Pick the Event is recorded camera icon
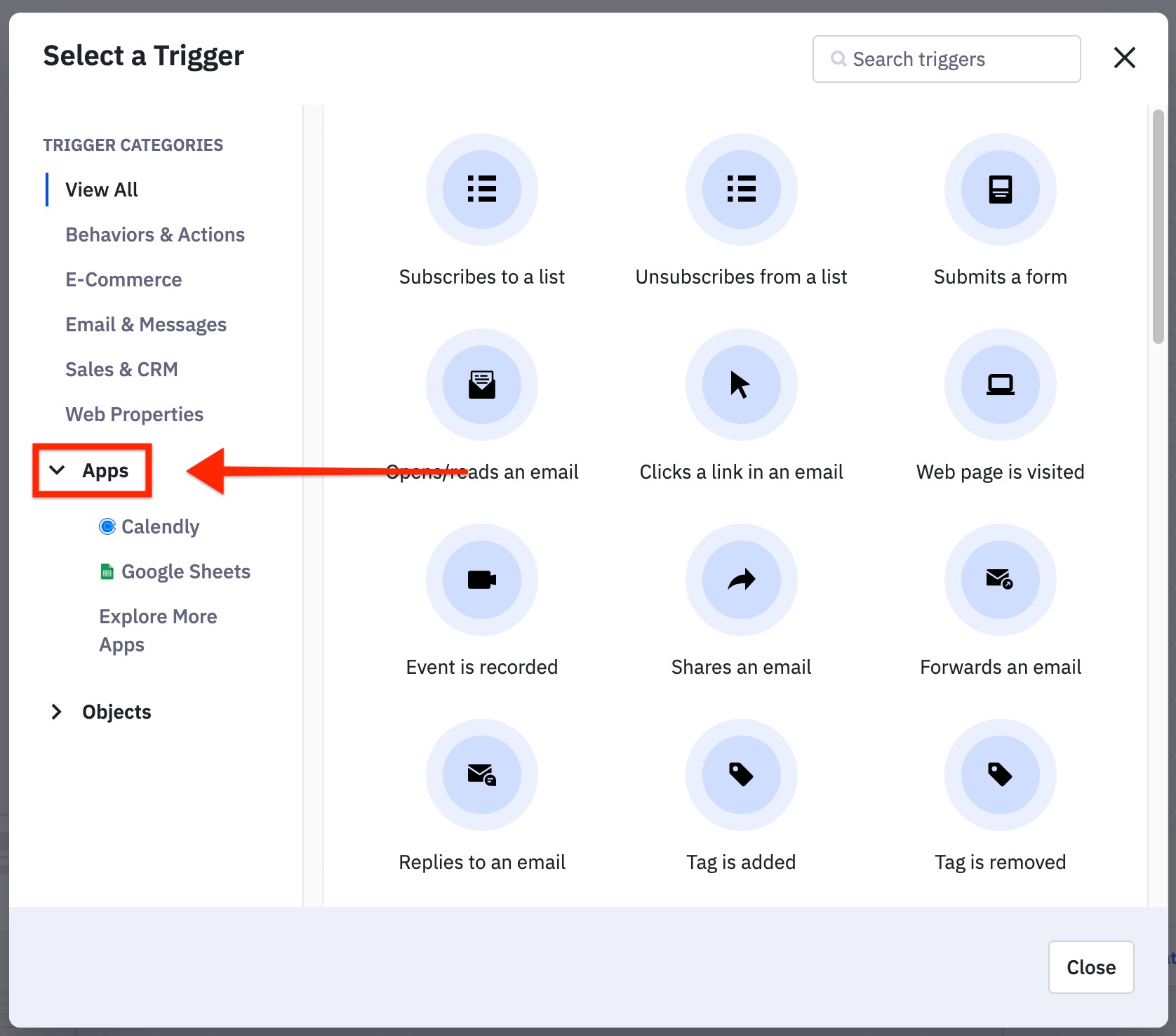 tap(481, 580)
